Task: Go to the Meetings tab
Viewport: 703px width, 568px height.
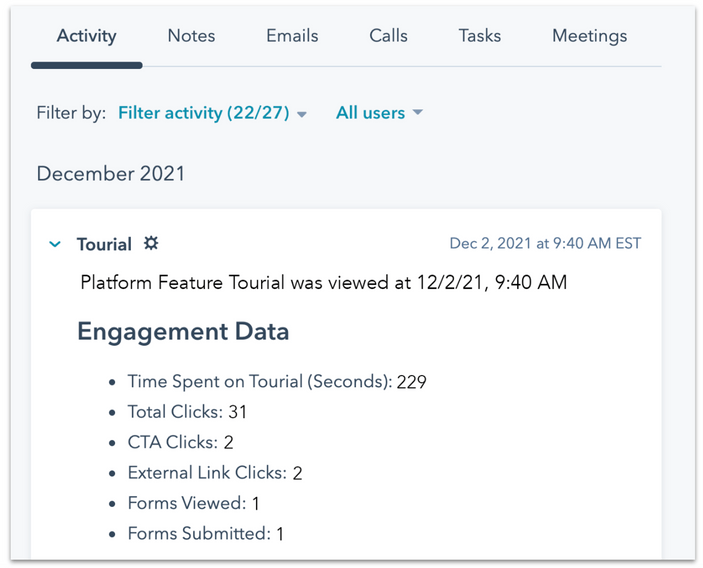Action: [590, 36]
